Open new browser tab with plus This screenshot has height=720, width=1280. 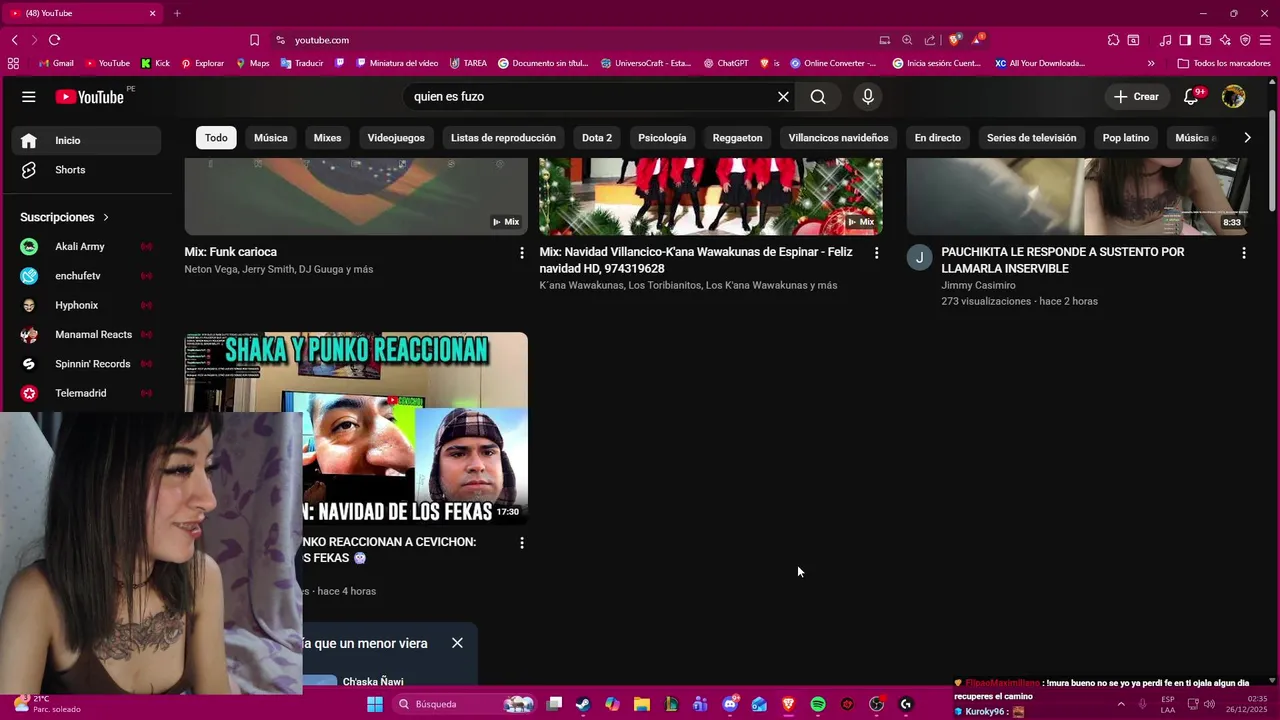[x=177, y=13]
